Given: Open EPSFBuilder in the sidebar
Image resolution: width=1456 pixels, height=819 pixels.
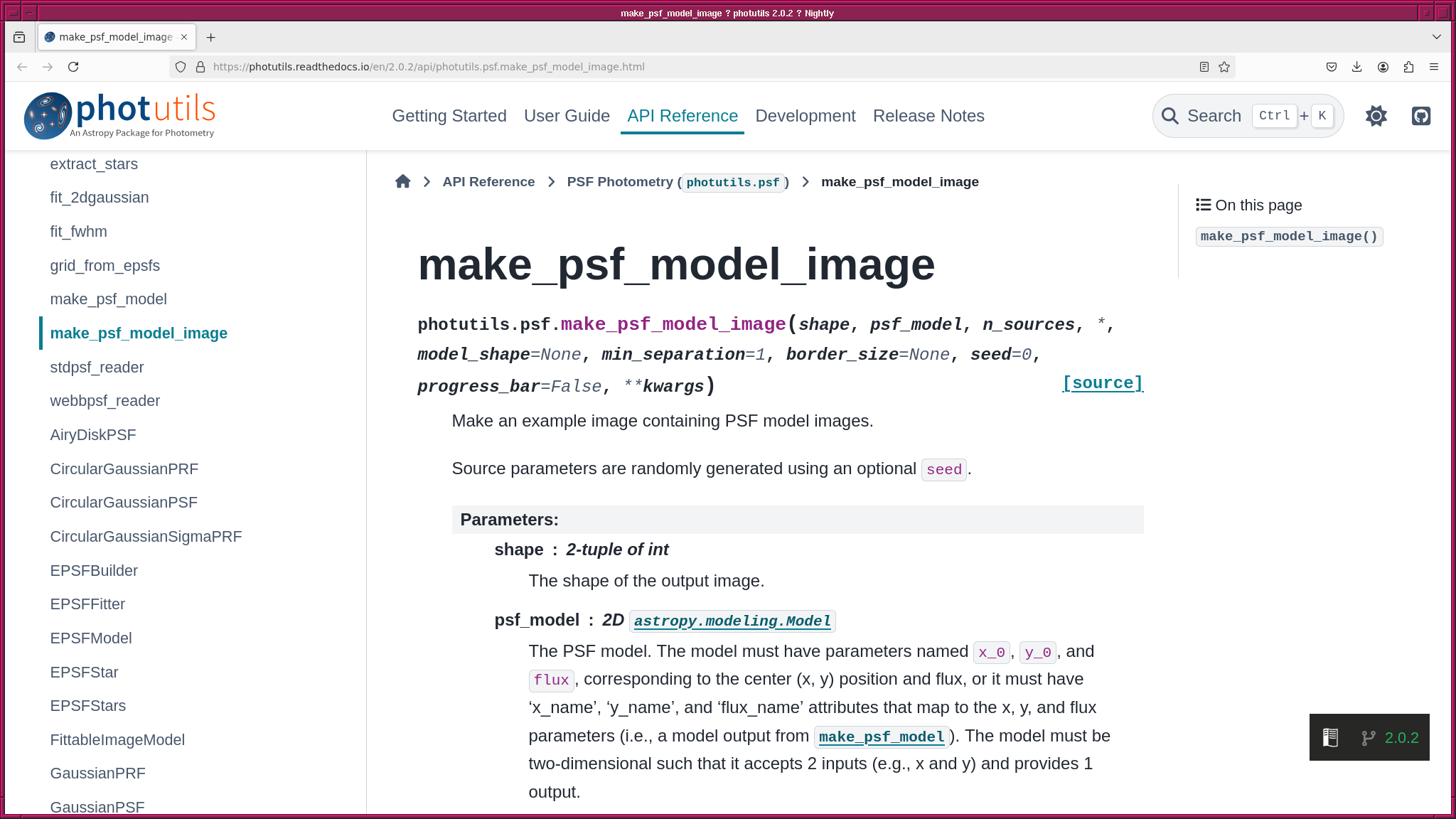Looking at the screenshot, I should pos(94,571).
